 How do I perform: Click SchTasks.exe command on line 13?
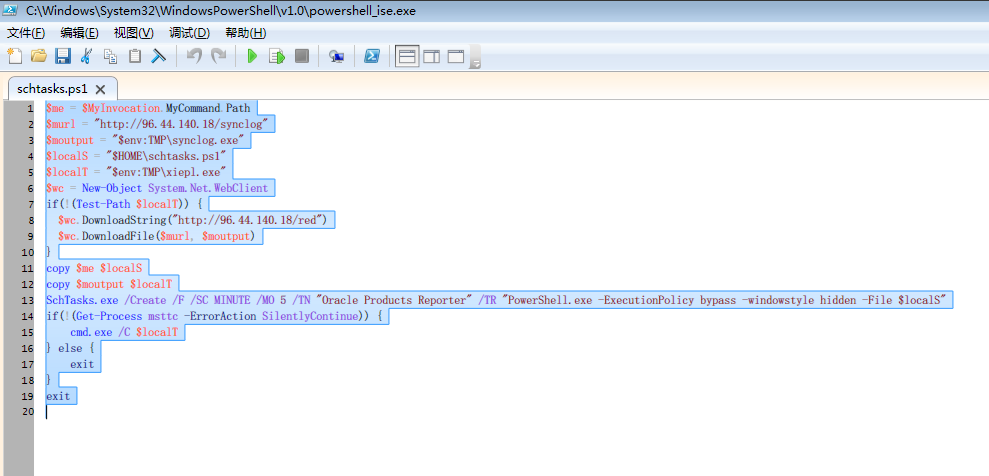pos(82,300)
